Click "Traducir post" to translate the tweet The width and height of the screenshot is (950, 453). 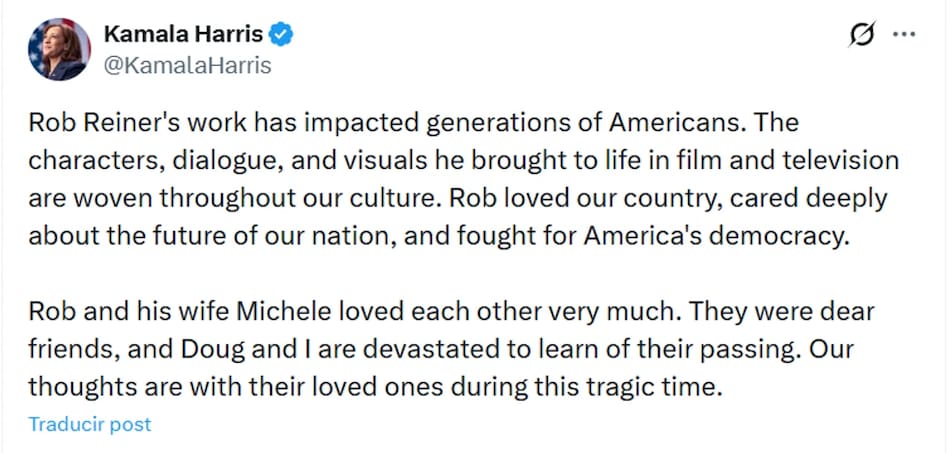(x=90, y=424)
